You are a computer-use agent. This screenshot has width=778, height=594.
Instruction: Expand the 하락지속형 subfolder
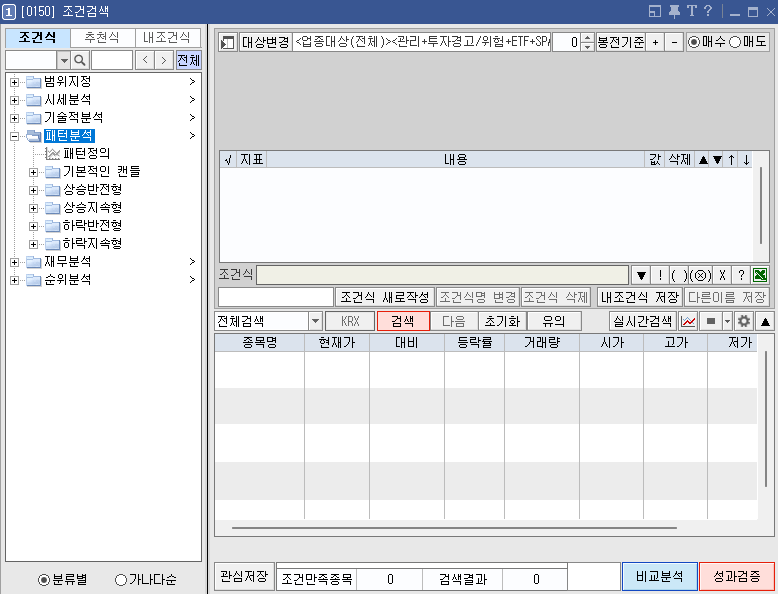(x=33, y=244)
